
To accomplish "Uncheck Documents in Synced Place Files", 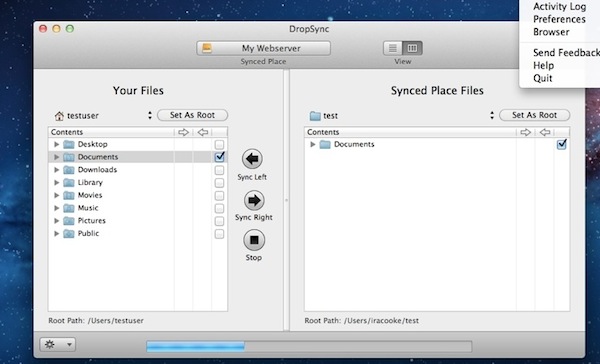I will 562,144.
